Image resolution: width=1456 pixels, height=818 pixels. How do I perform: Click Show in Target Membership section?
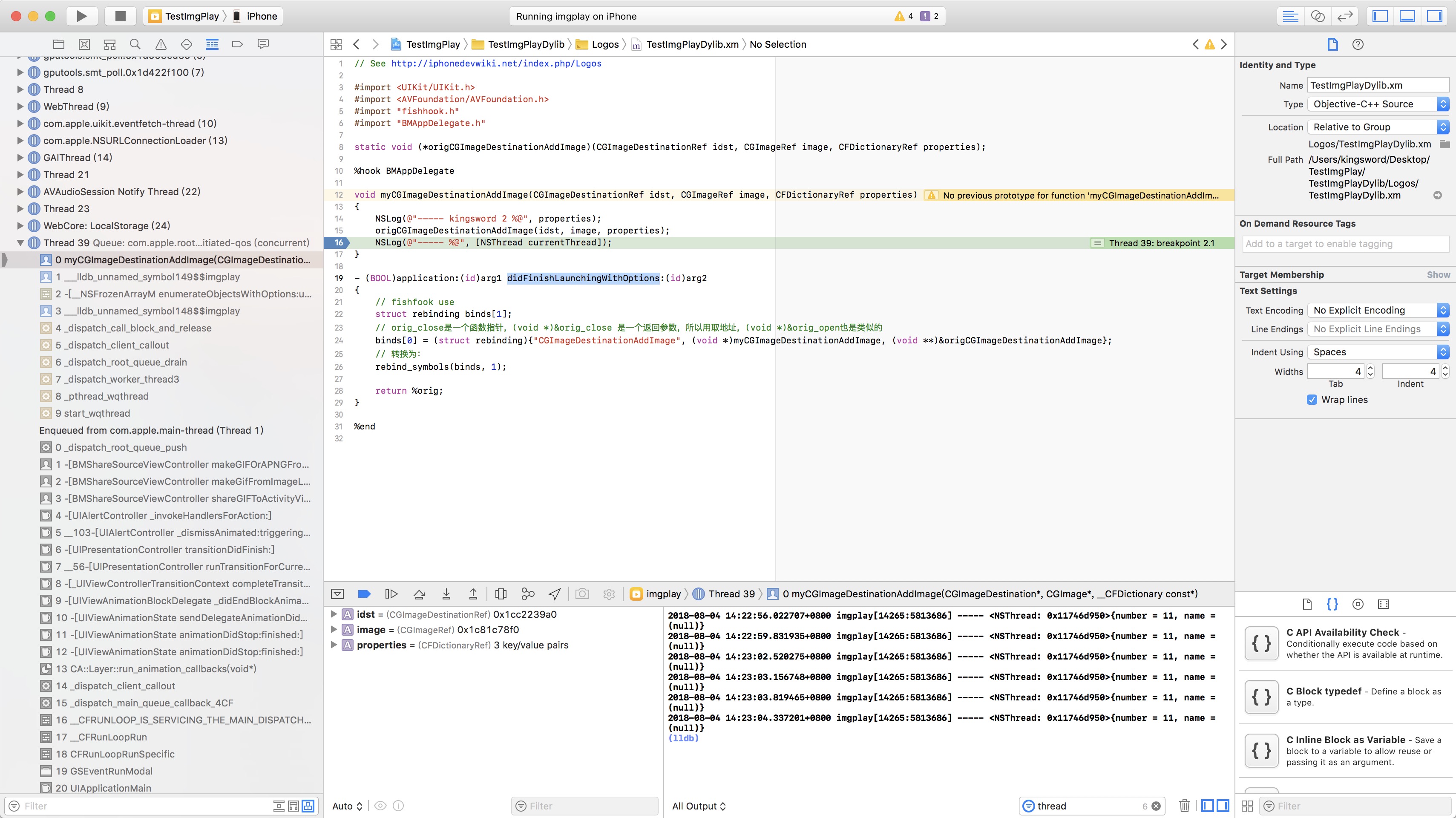pyautogui.click(x=1438, y=275)
